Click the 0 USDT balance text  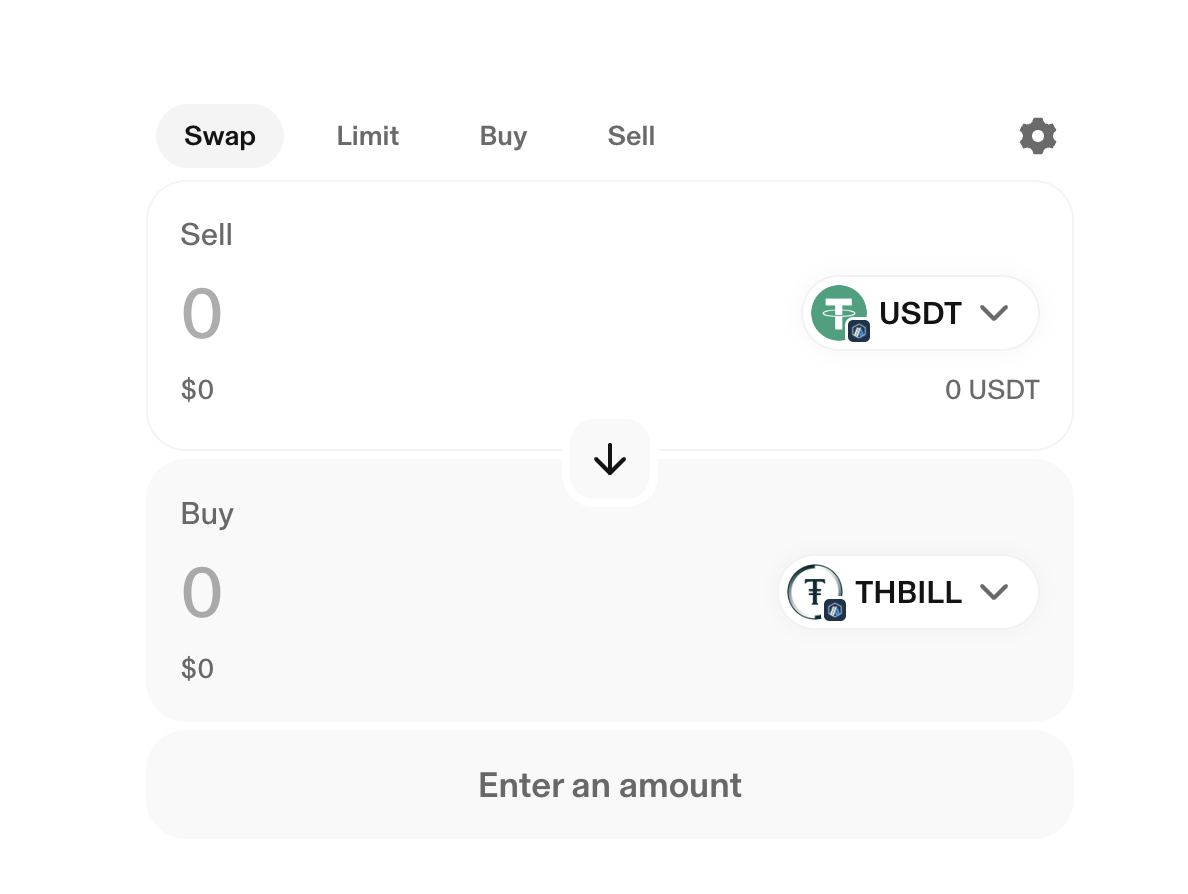coord(992,390)
